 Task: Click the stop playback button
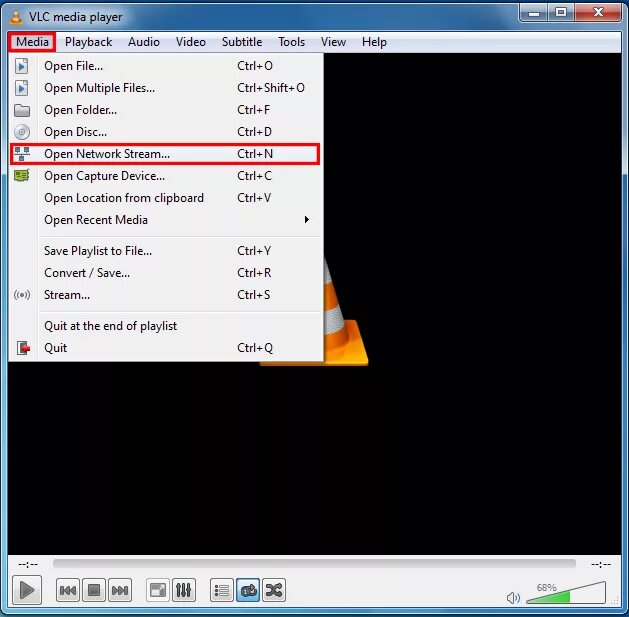click(x=94, y=590)
